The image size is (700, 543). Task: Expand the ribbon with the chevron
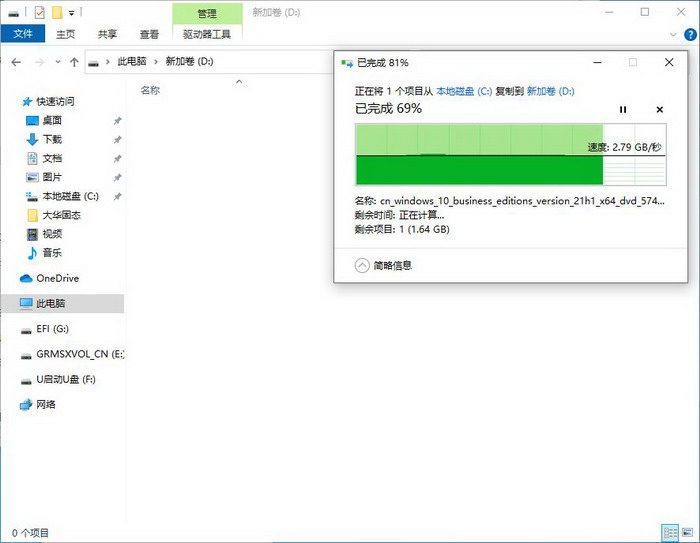click(x=671, y=33)
